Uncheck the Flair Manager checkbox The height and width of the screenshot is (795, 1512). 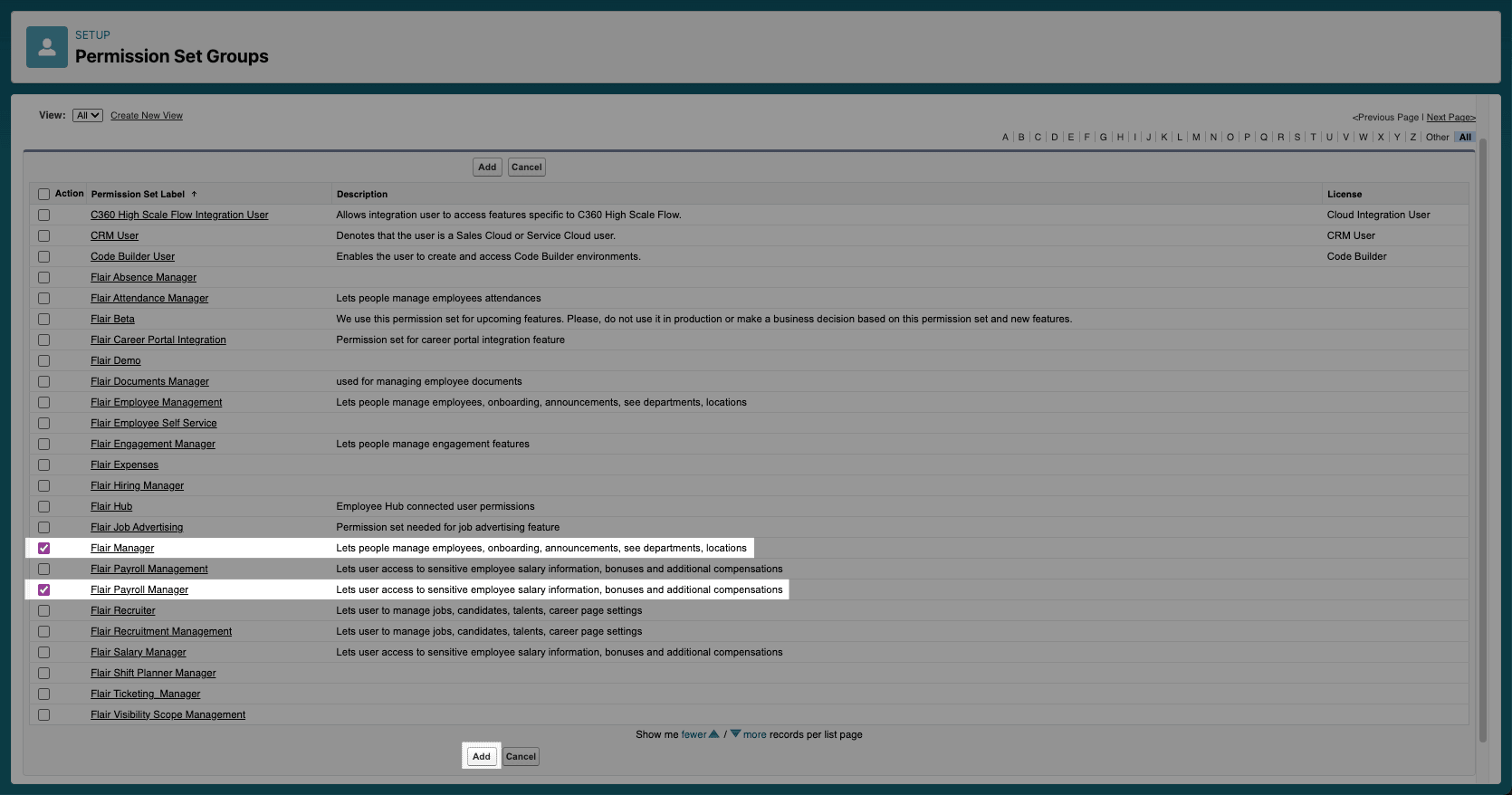43,548
